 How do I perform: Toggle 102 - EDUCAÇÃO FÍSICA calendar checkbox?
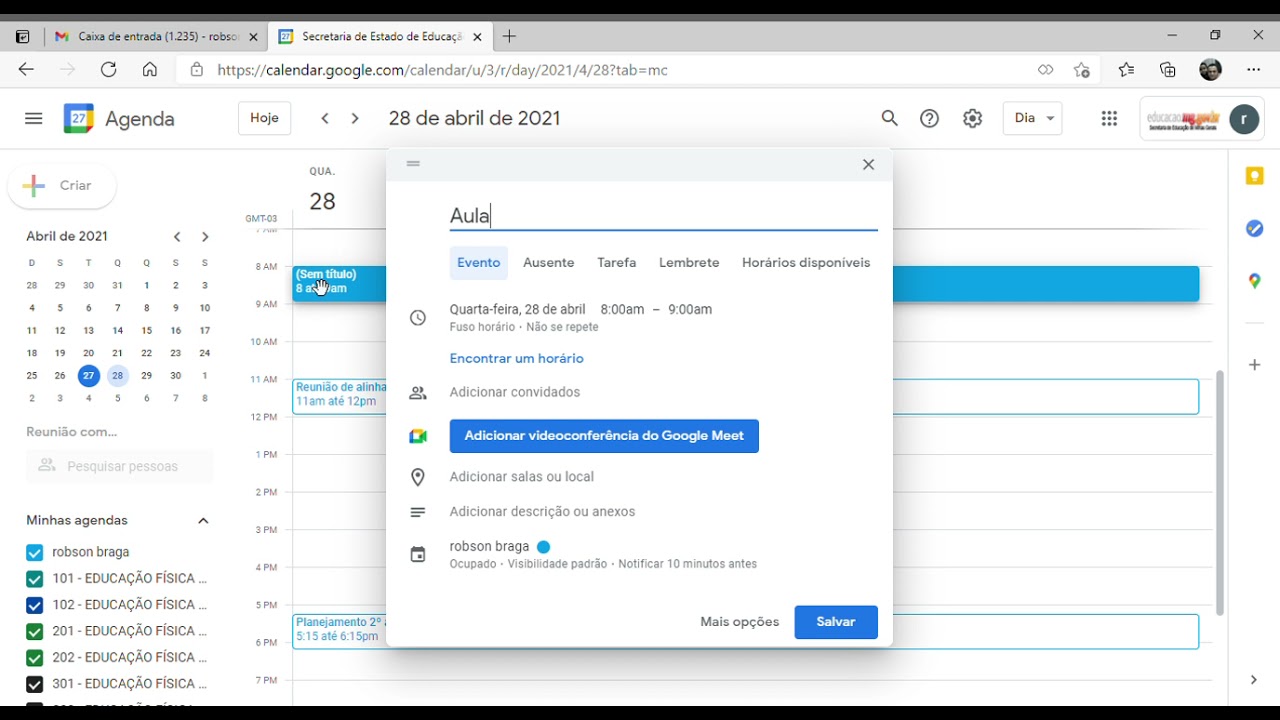(35, 605)
